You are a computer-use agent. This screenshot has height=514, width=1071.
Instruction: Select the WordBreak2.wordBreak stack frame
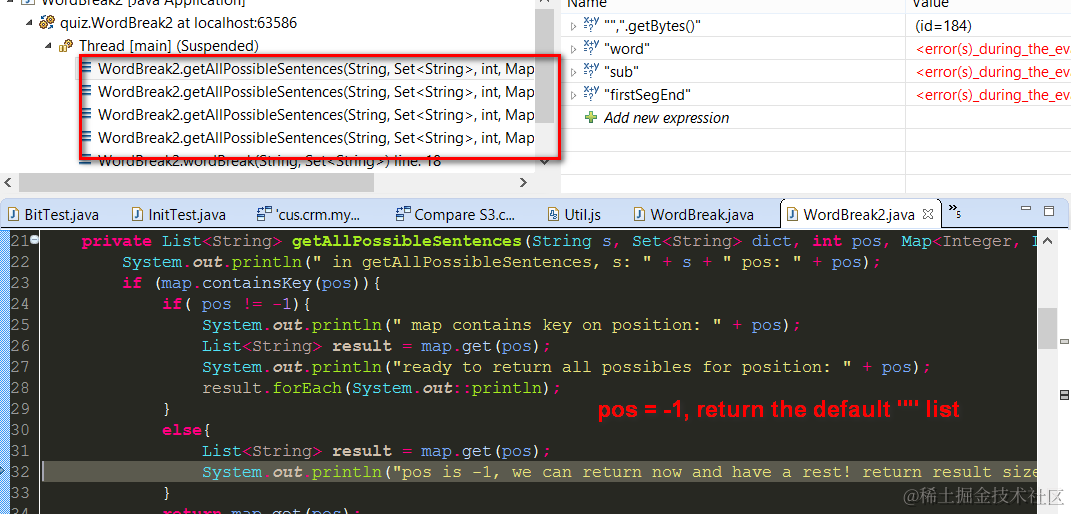point(270,161)
